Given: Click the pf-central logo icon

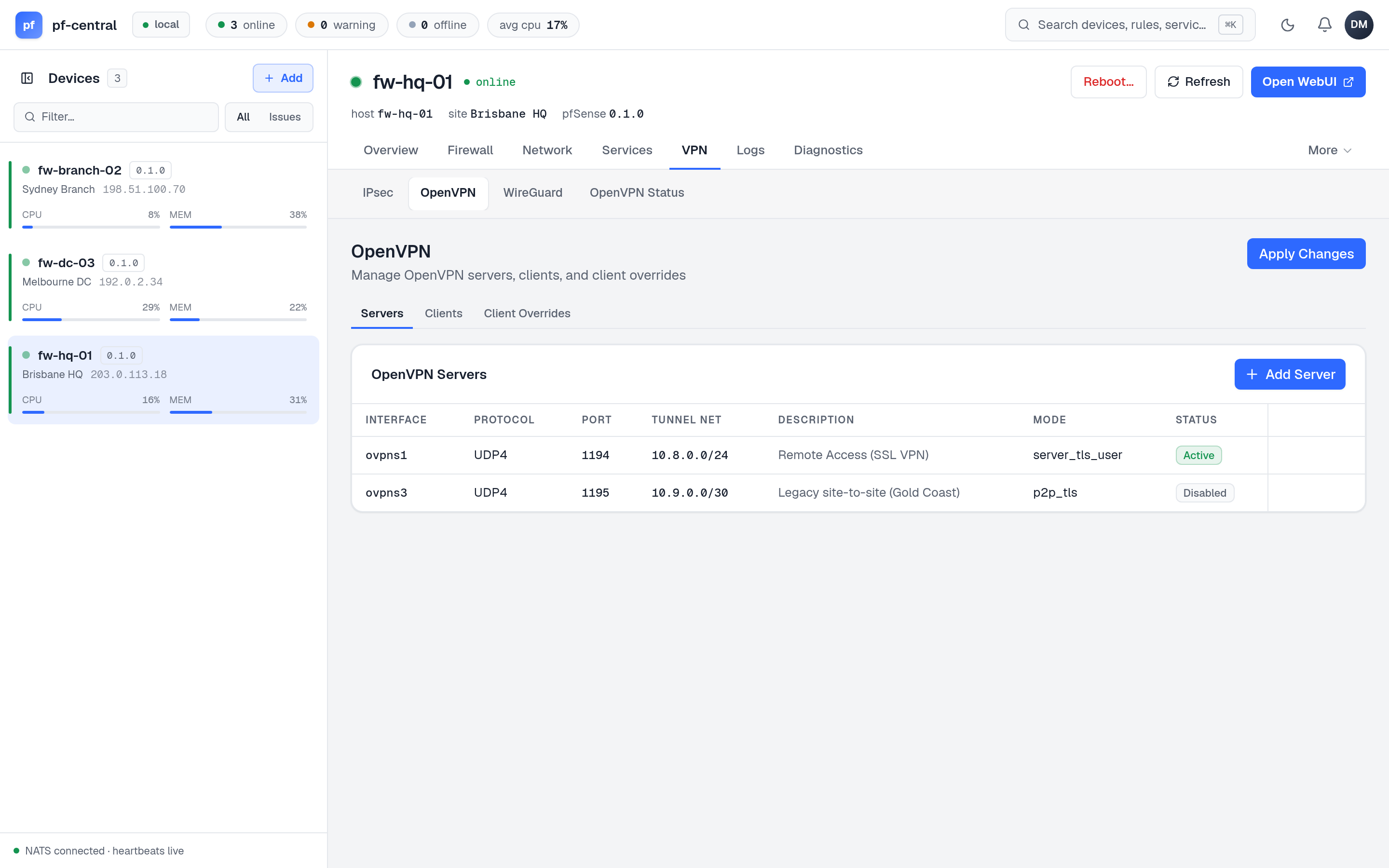Looking at the screenshot, I should point(29,25).
